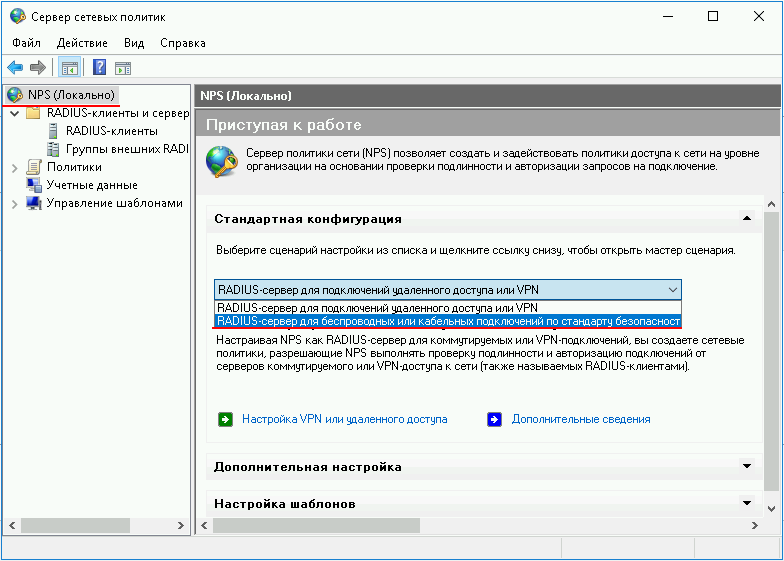The width and height of the screenshot is (784, 561).
Task: Click the RADIUS clients folder icon
Action: 33,113
